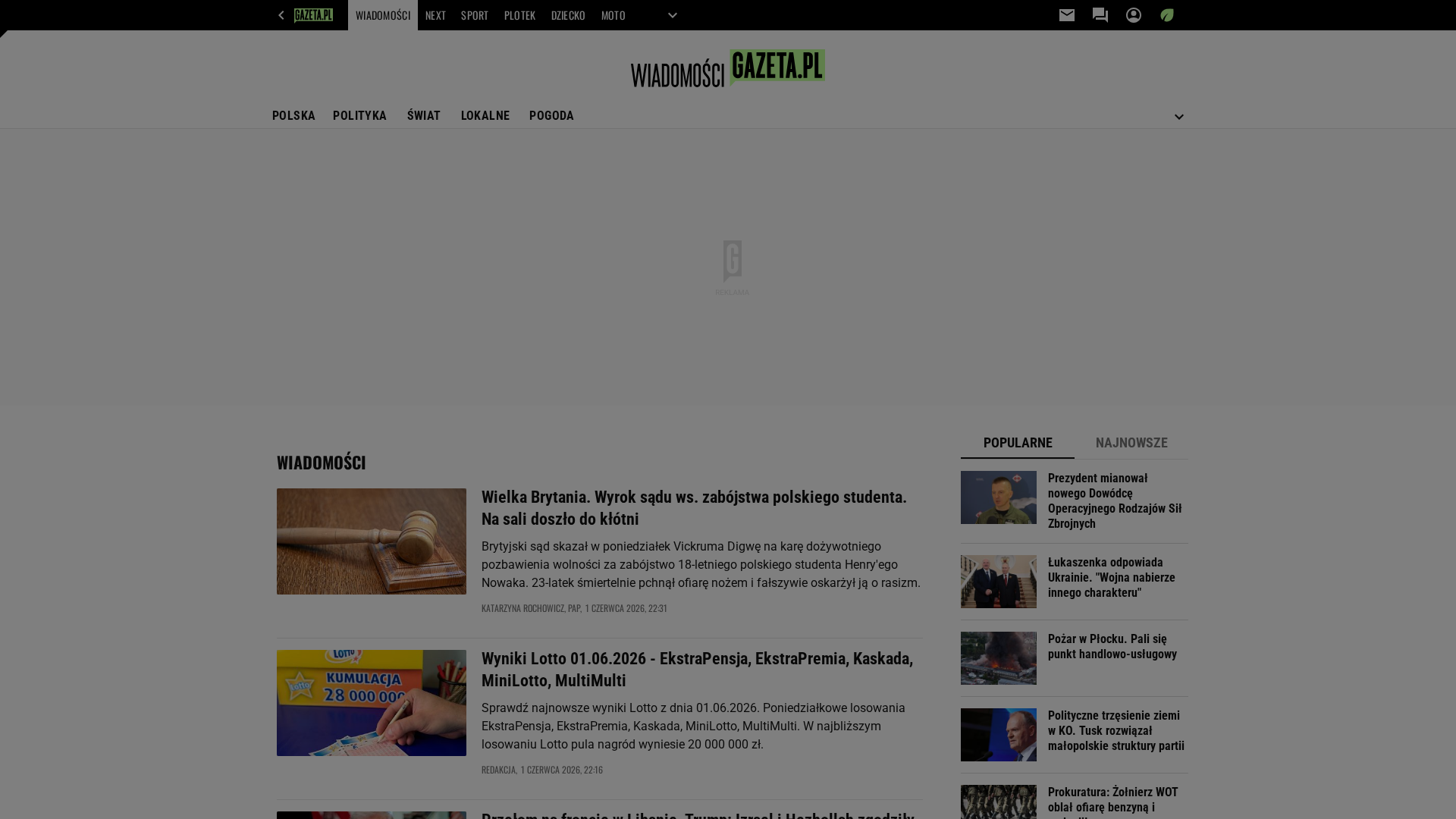The height and width of the screenshot is (819, 1456).
Task: Click the Łukaszenka article thumbnail
Action: 999,582
